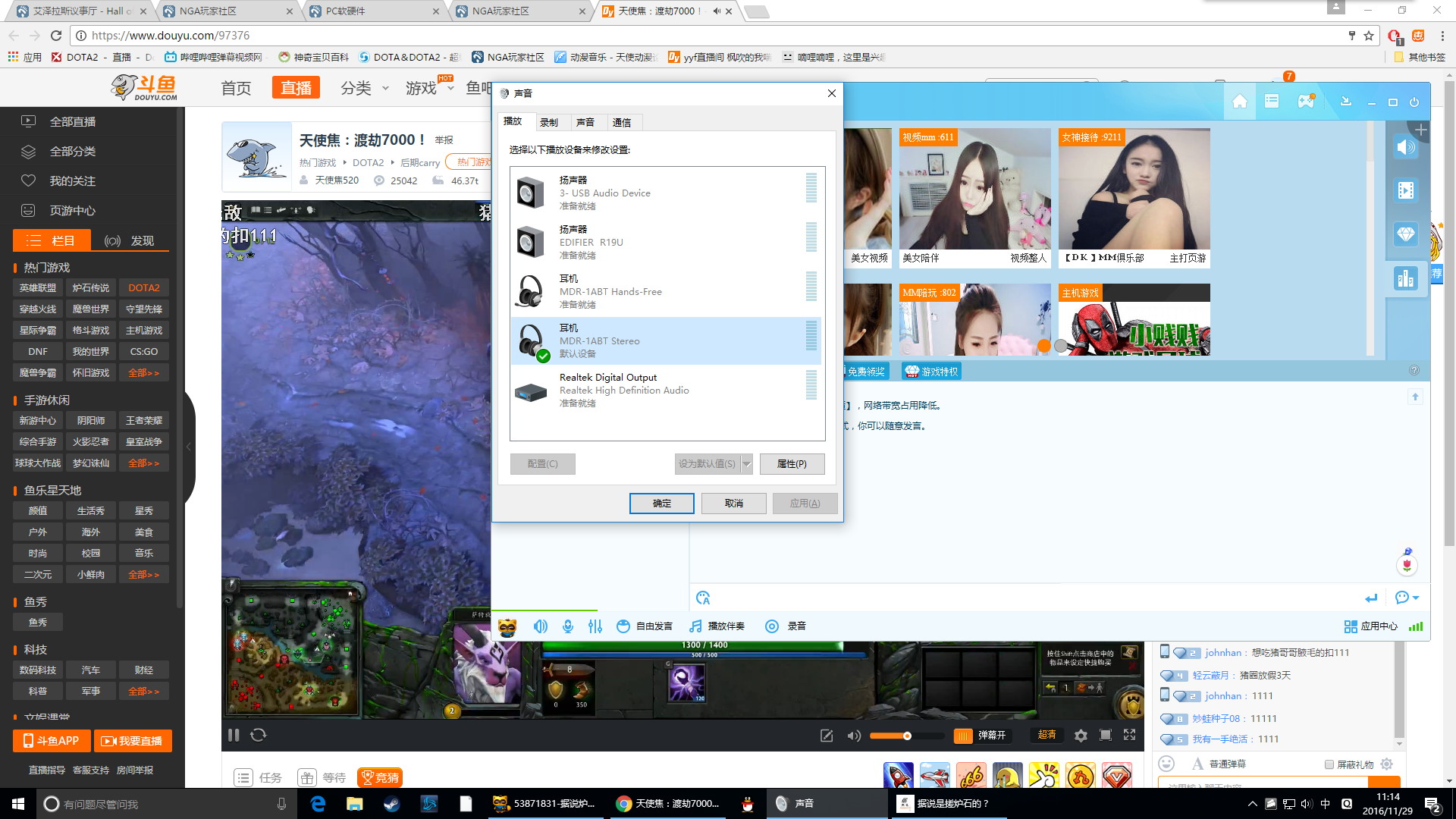Expand all 手游休闲 via 全部>>
Viewport: 1456px width, 819px height.
[x=143, y=463]
